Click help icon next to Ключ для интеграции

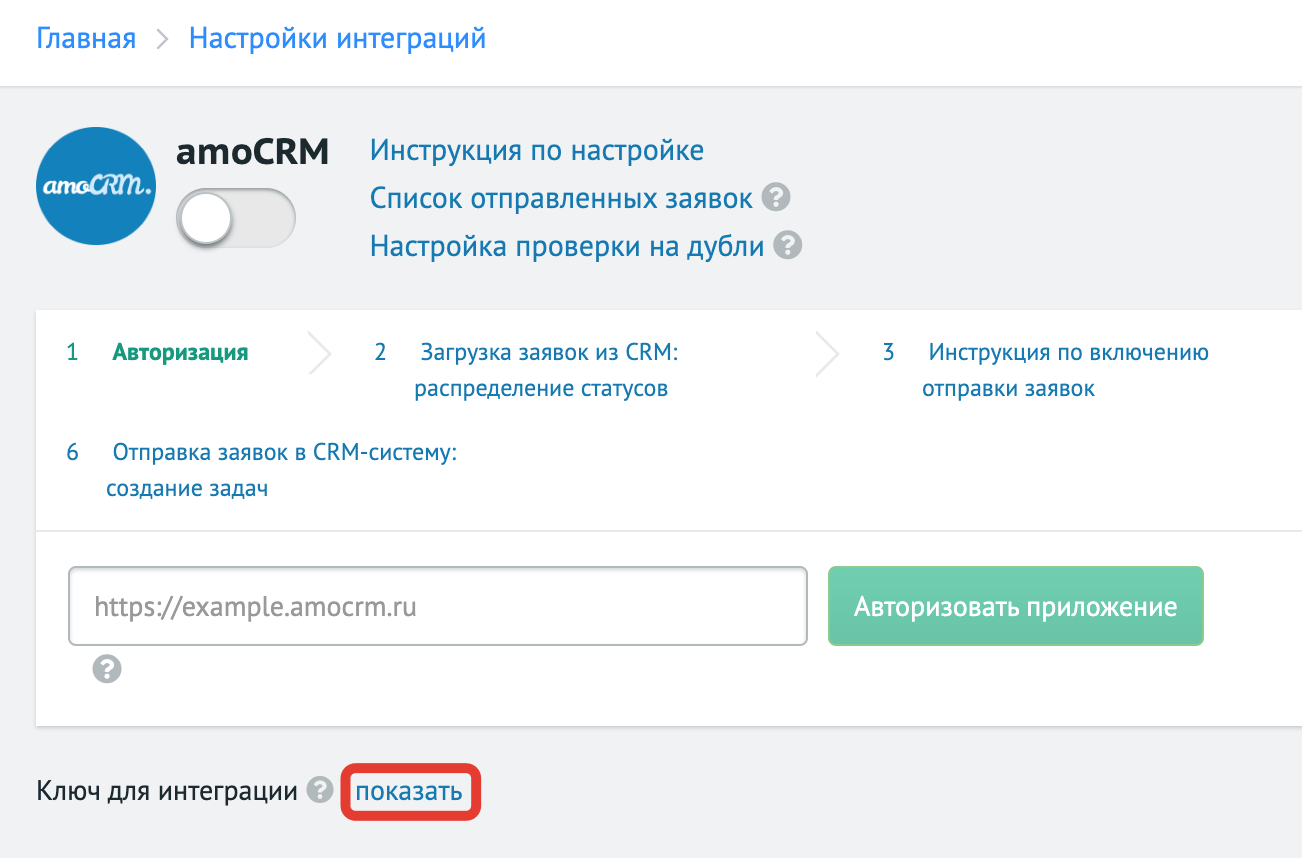(319, 791)
